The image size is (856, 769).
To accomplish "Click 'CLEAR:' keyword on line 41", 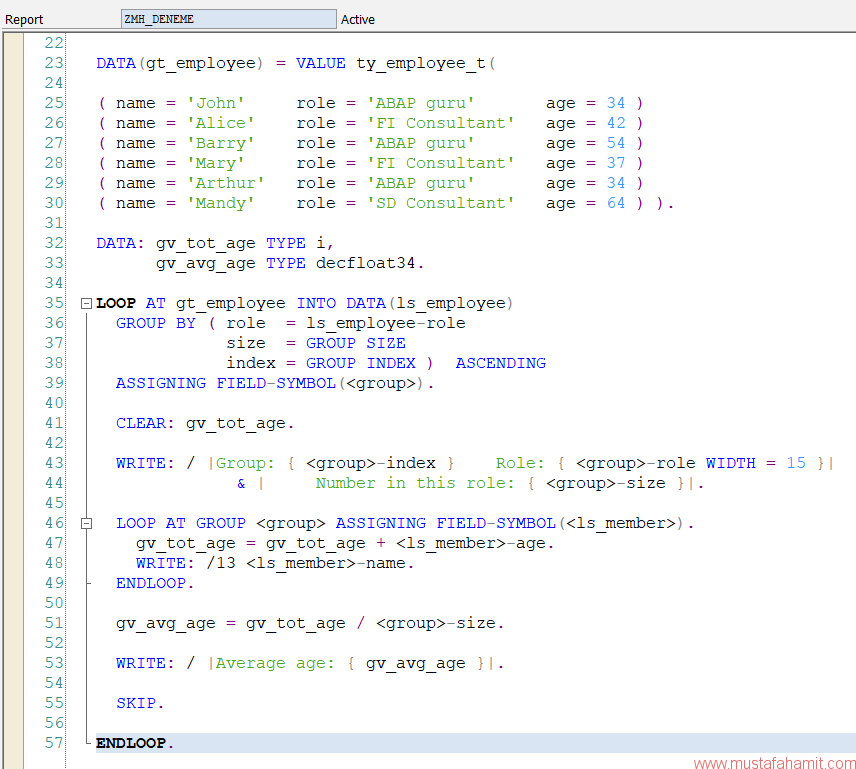I will tap(145, 424).
